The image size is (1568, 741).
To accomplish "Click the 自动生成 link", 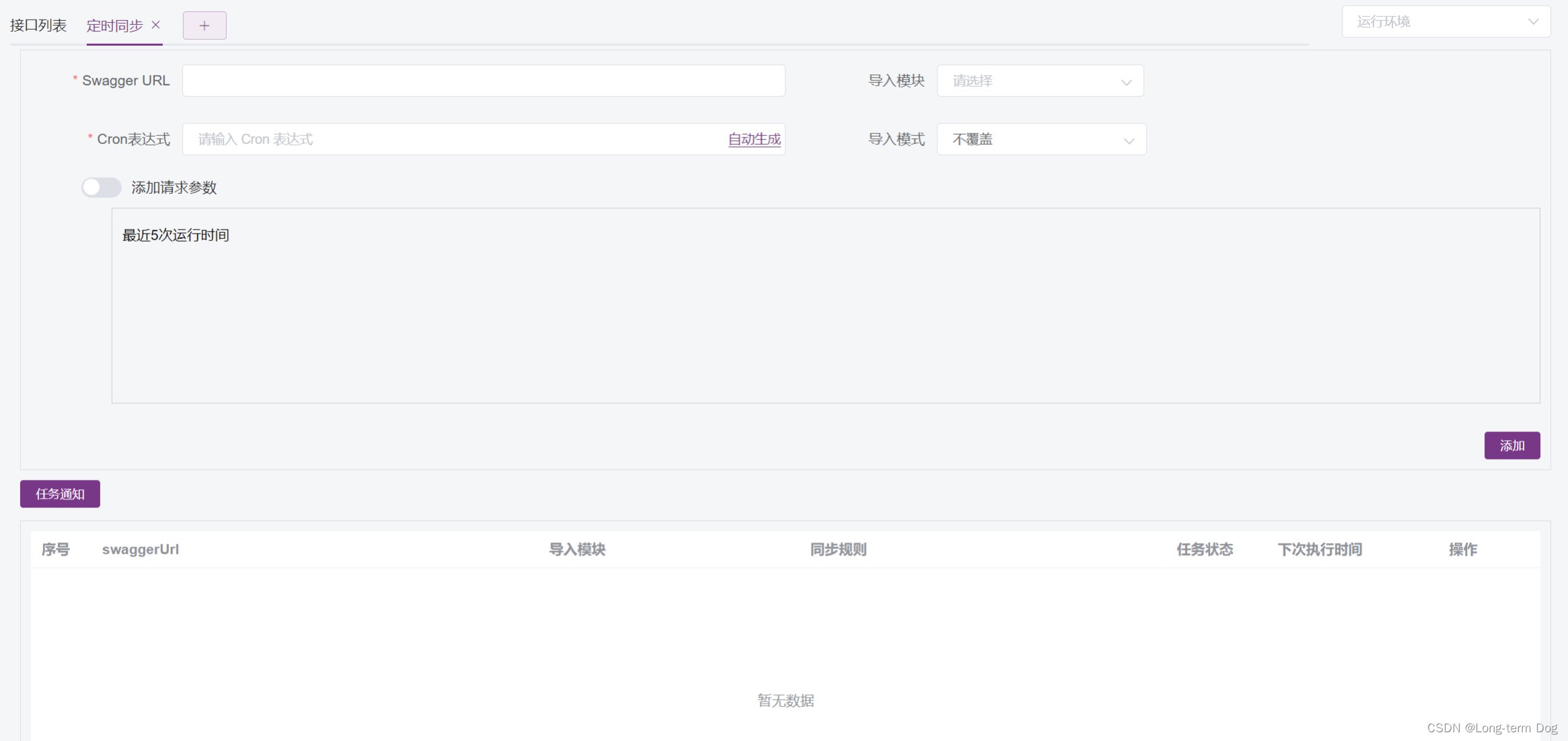I will click(x=754, y=139).
